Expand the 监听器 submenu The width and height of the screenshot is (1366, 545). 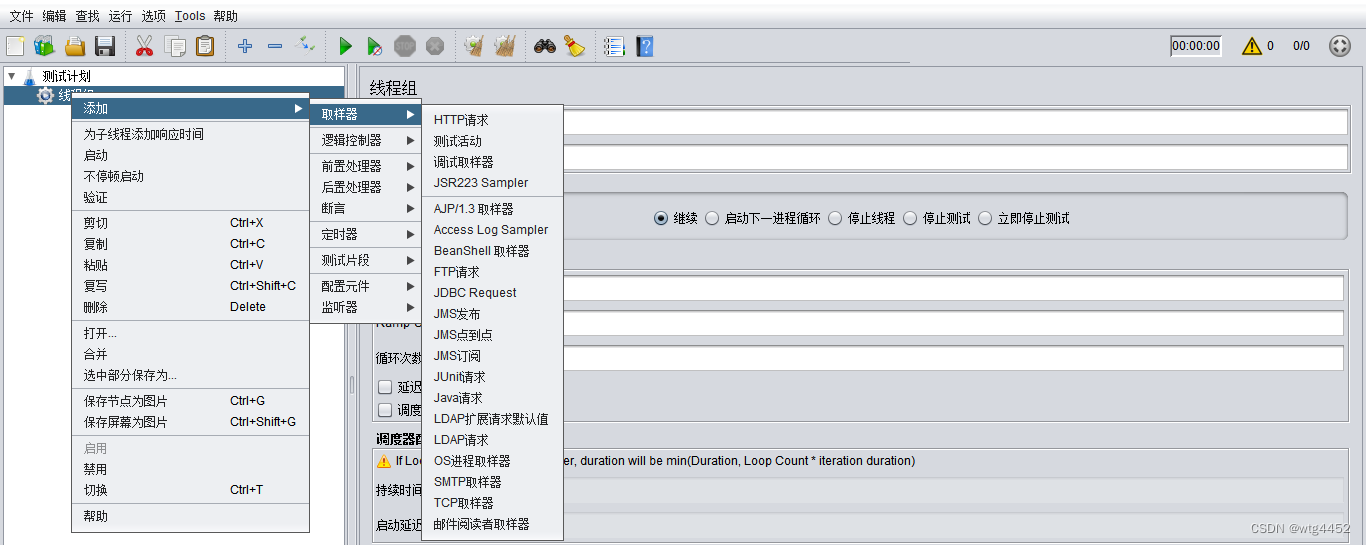(366, 307)
